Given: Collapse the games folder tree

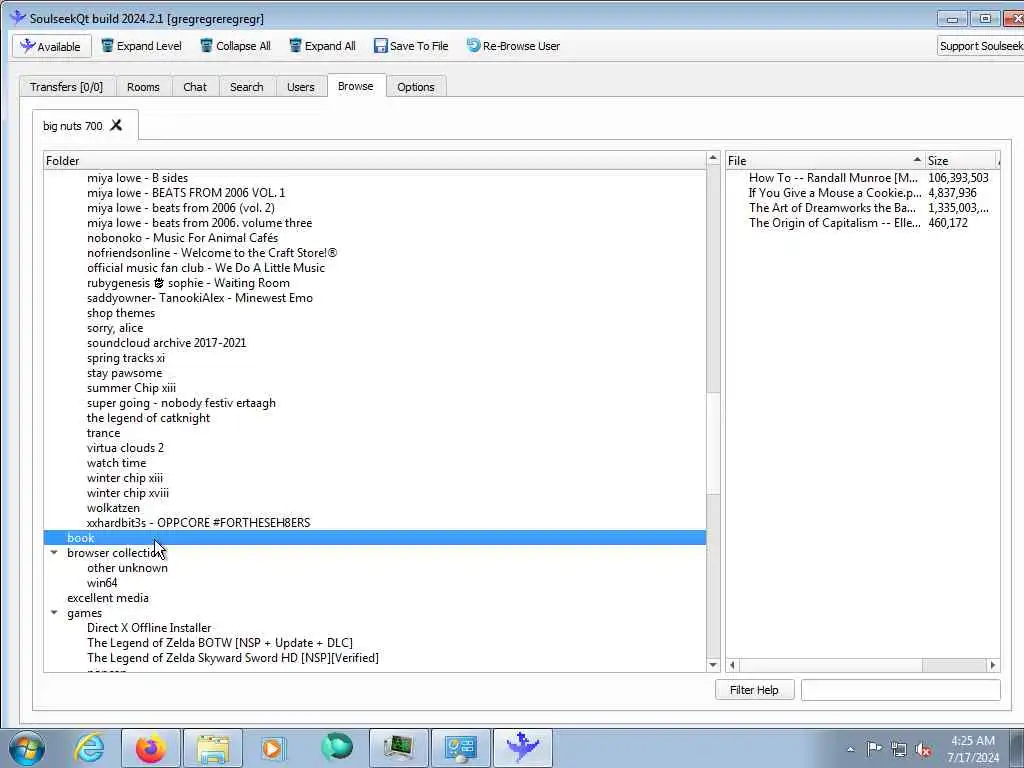Looking at the screenshot, I should tap(54, 613).
